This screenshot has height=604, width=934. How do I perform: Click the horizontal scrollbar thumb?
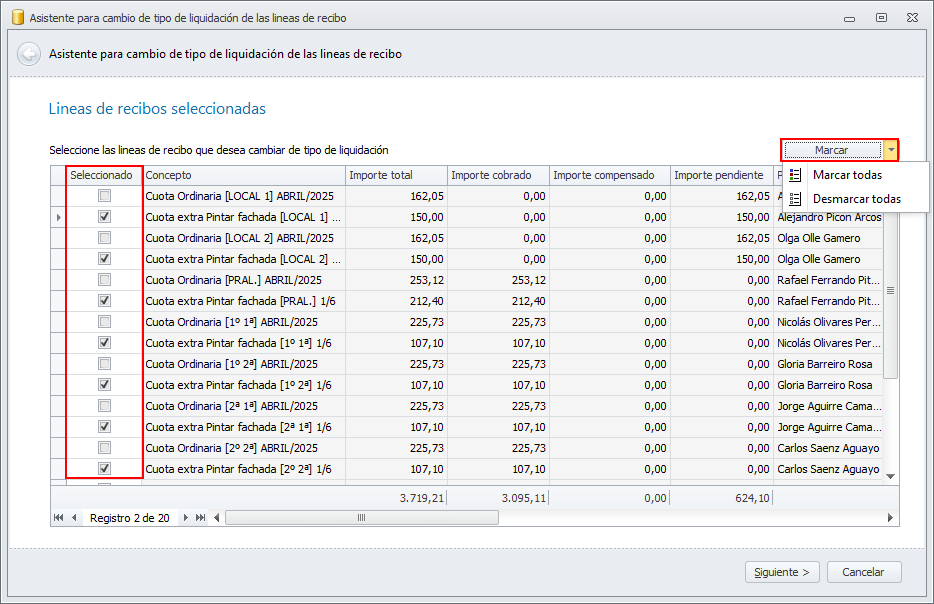pyautogui.click(x=362, y=518)
